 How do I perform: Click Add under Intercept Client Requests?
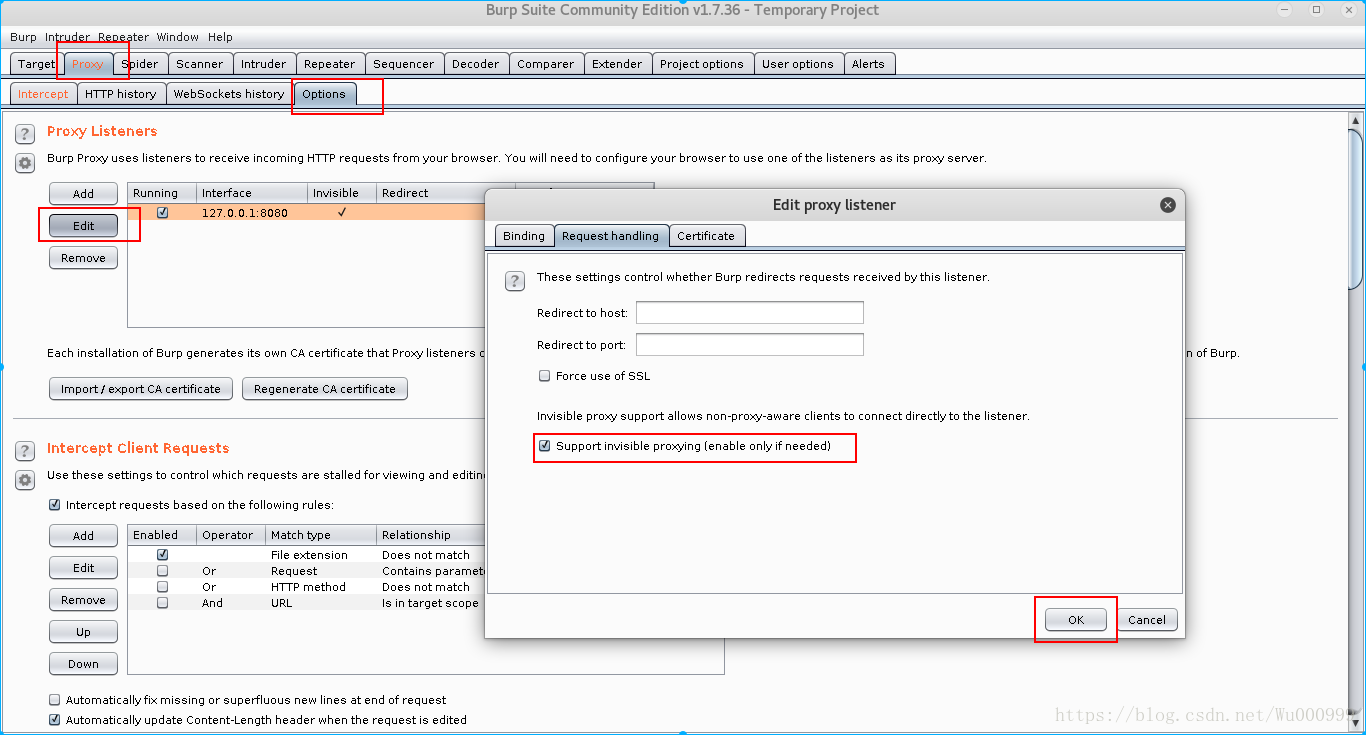pos(84,536)
